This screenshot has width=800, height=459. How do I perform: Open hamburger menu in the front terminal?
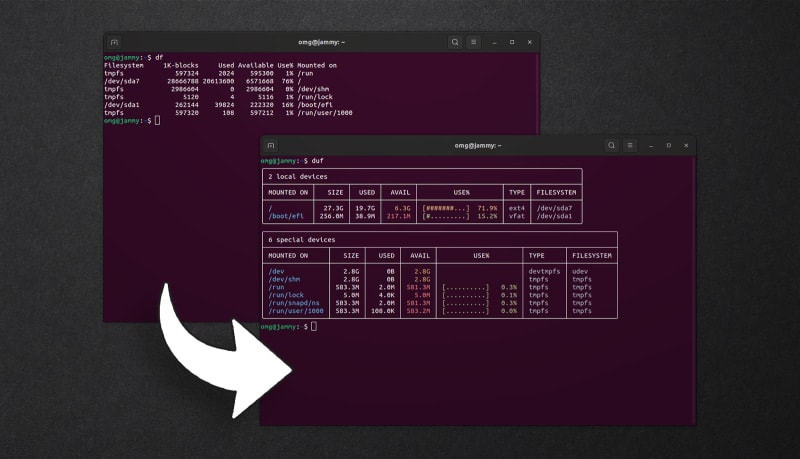coord(630,145)
